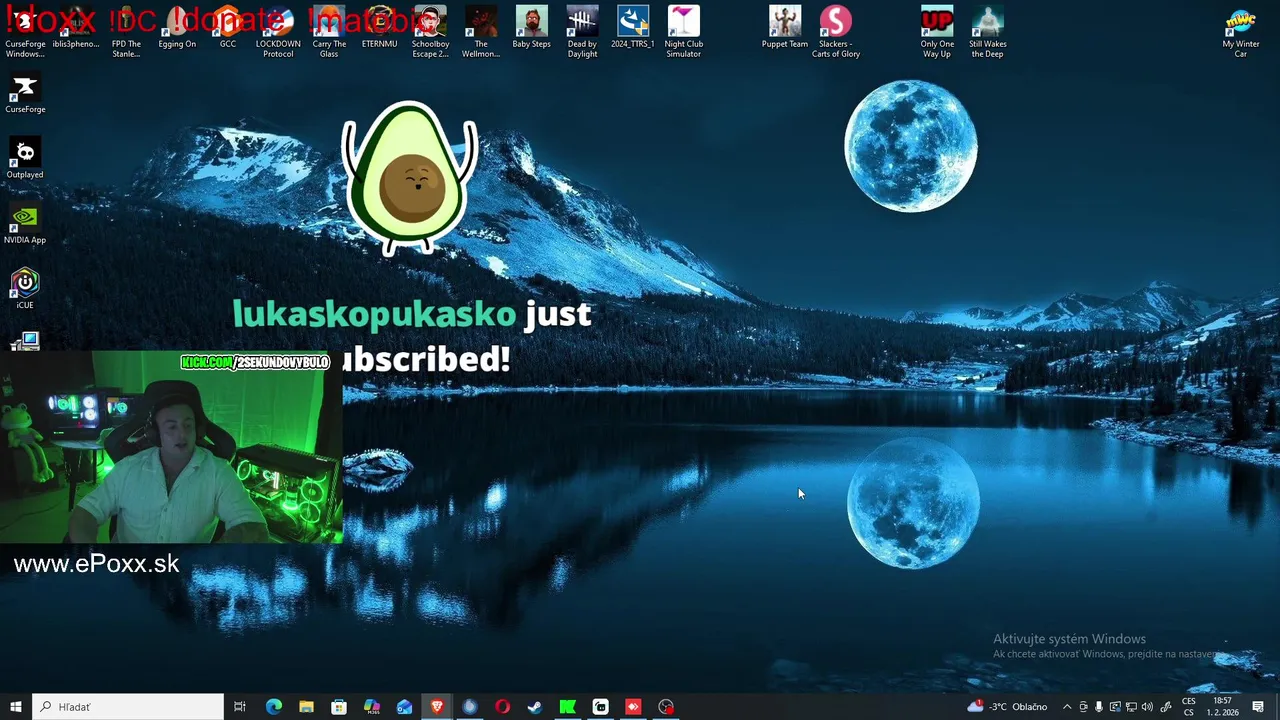Open My Winter Car shortcut
1280x720 pixels.
point(1241,32)
